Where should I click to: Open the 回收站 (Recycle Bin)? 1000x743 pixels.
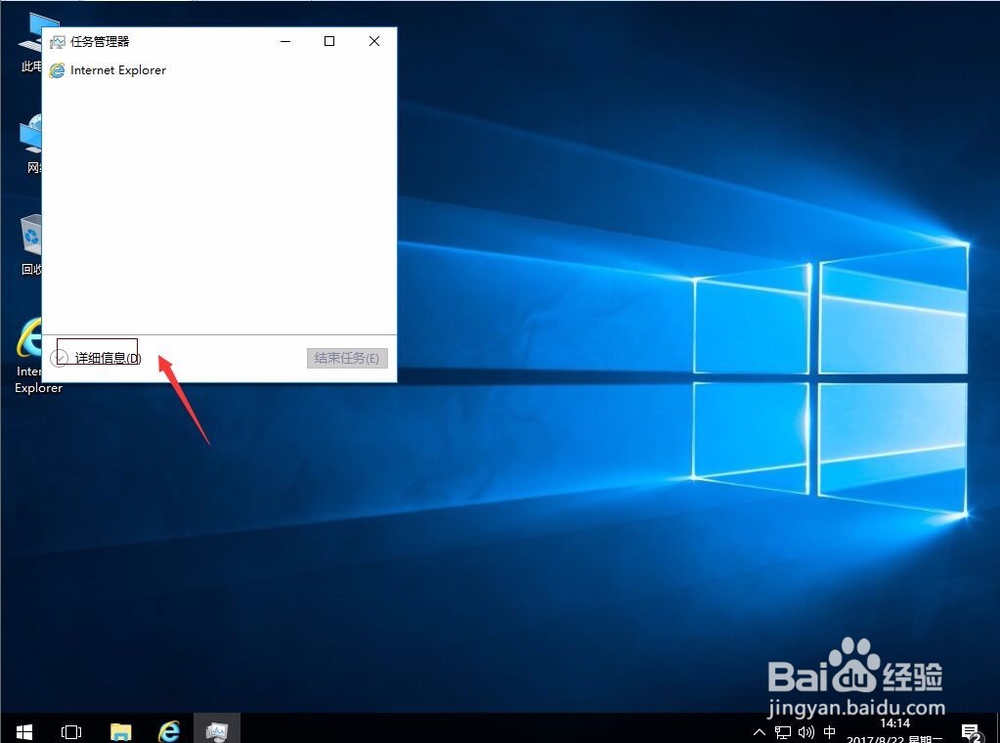tap(30, 240)
